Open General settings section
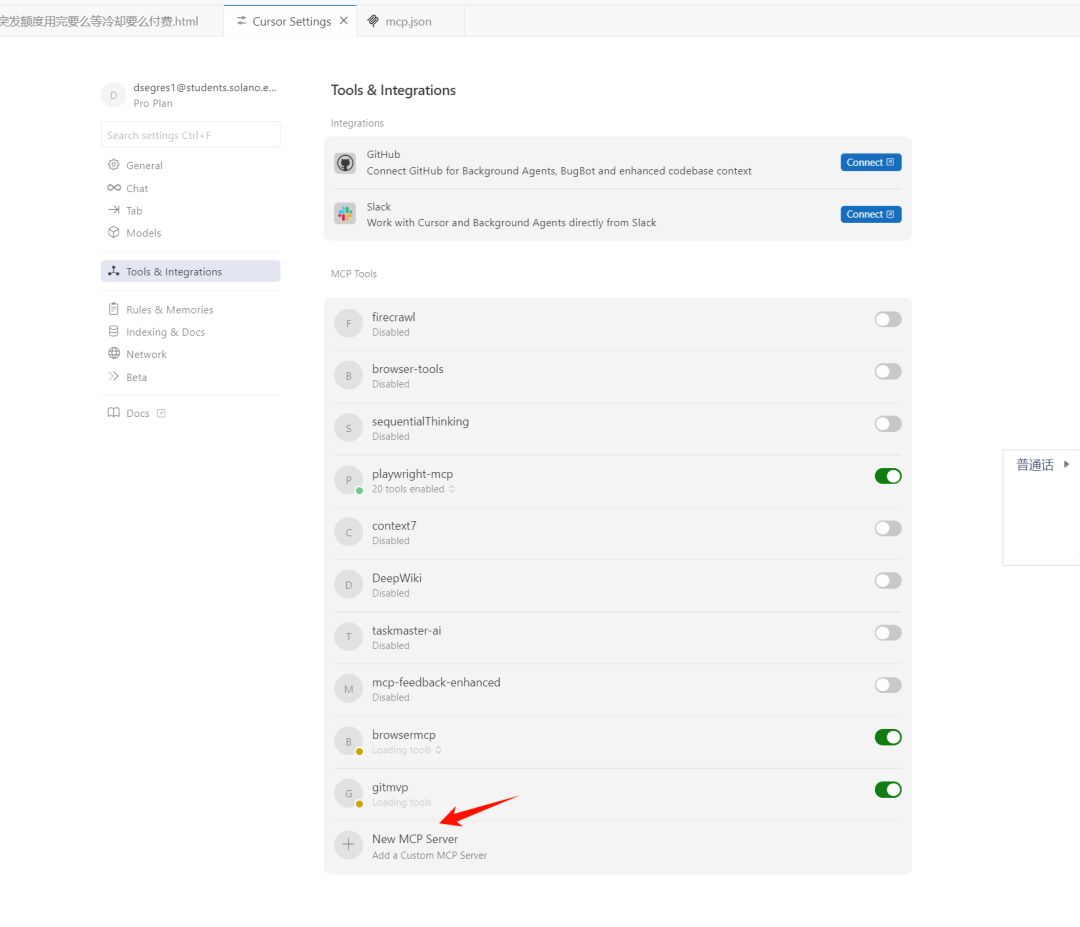1080x927 pixels. 191,165
